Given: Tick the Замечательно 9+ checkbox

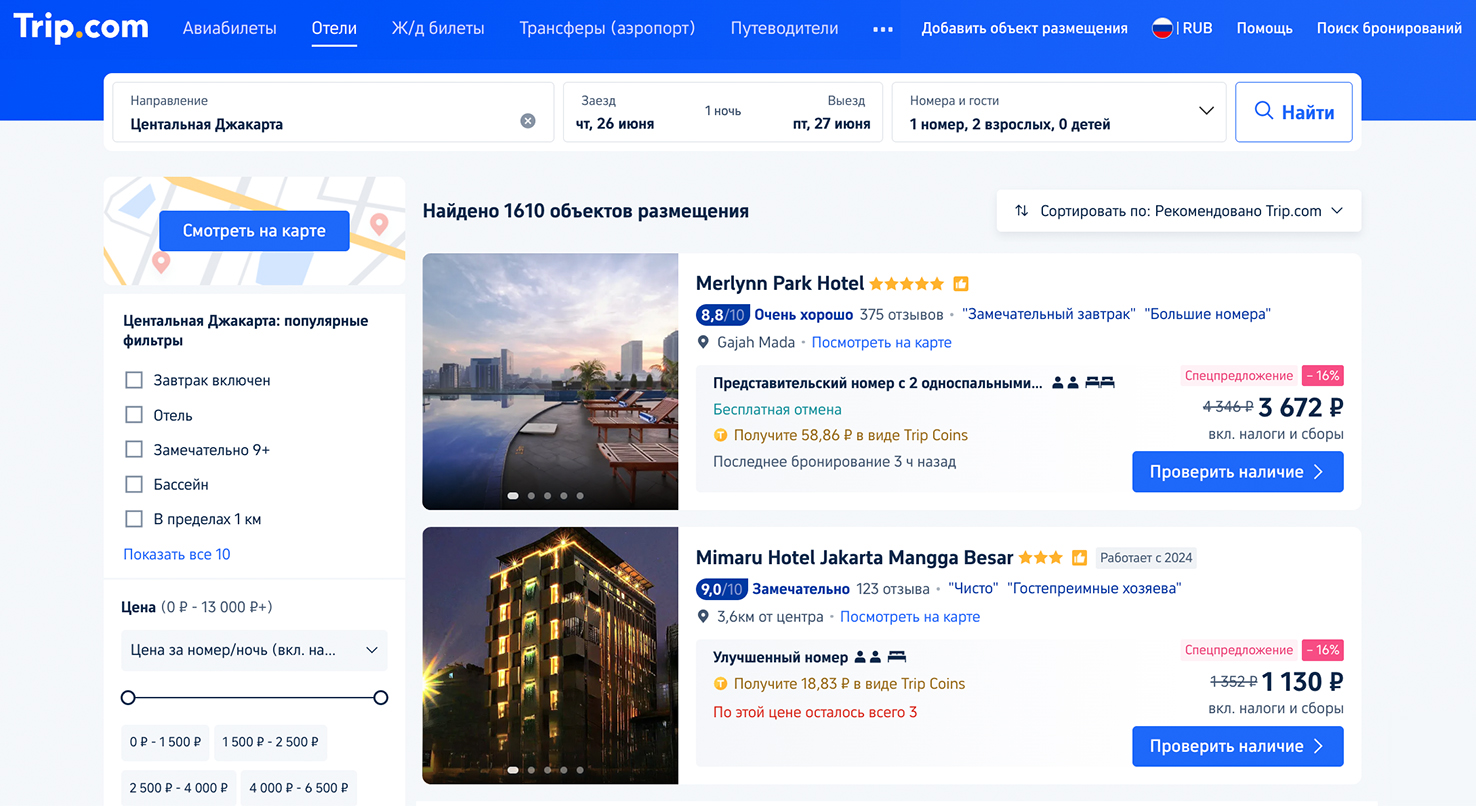Looking at the screenshot, I should point(134,450).
